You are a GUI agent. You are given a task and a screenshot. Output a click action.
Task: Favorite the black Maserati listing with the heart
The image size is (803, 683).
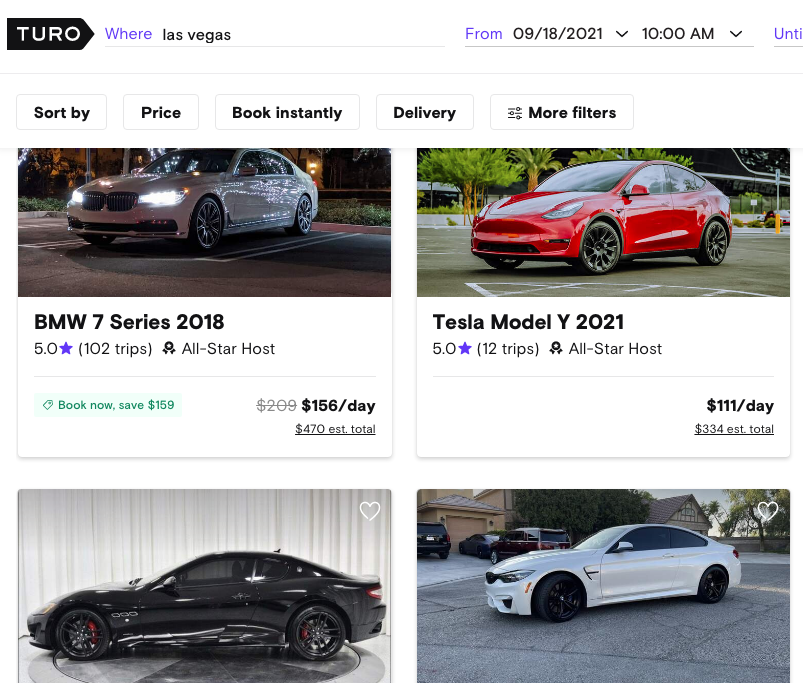pos(370,511)
